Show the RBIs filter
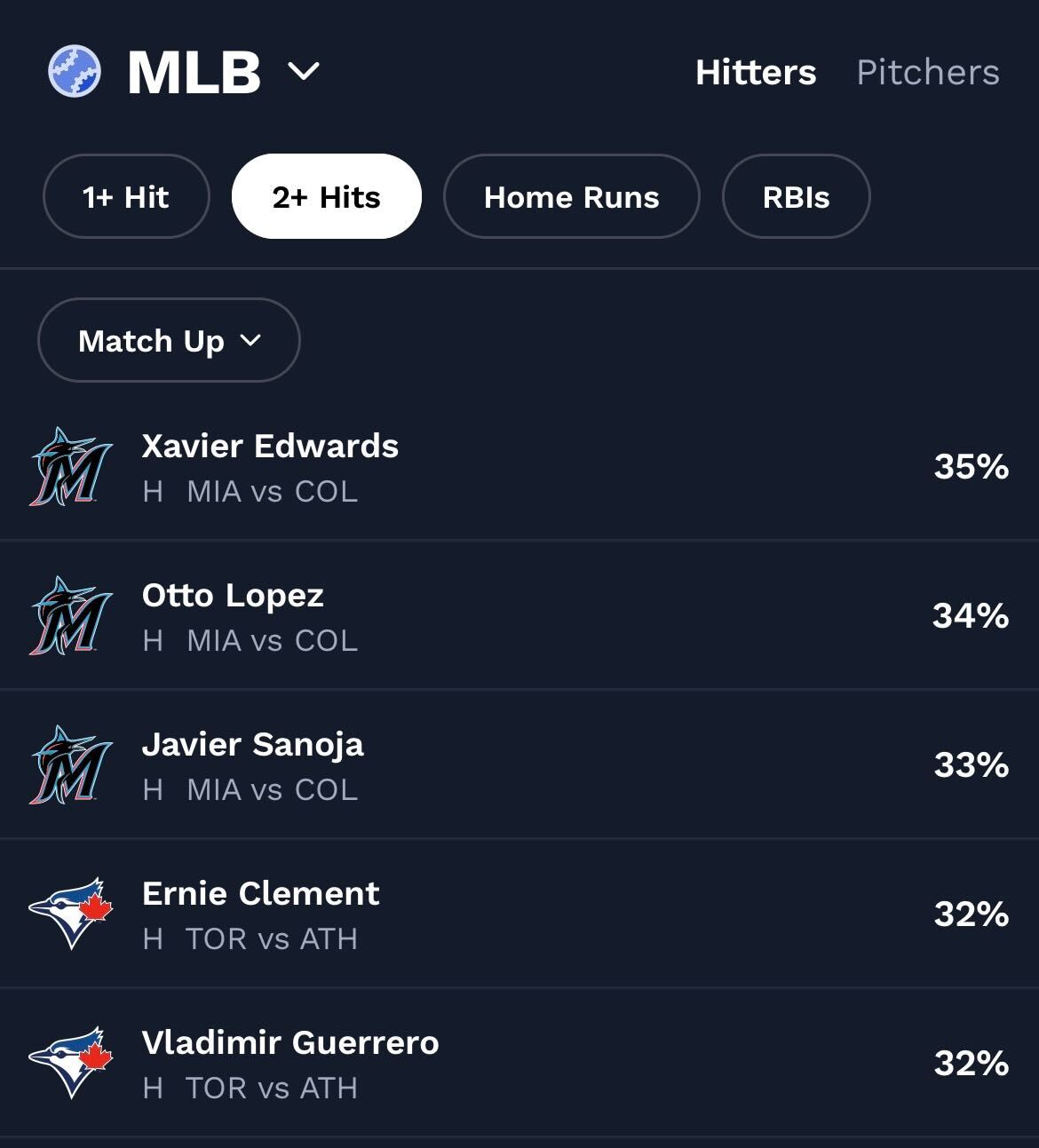1039x1148 pixels. point(796,197)
